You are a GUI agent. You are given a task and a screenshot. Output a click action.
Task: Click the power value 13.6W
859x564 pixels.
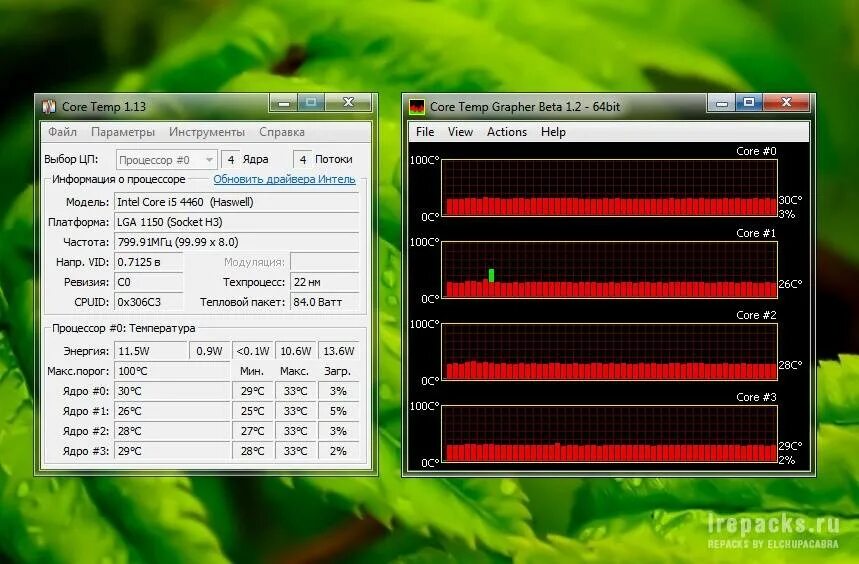339,351
